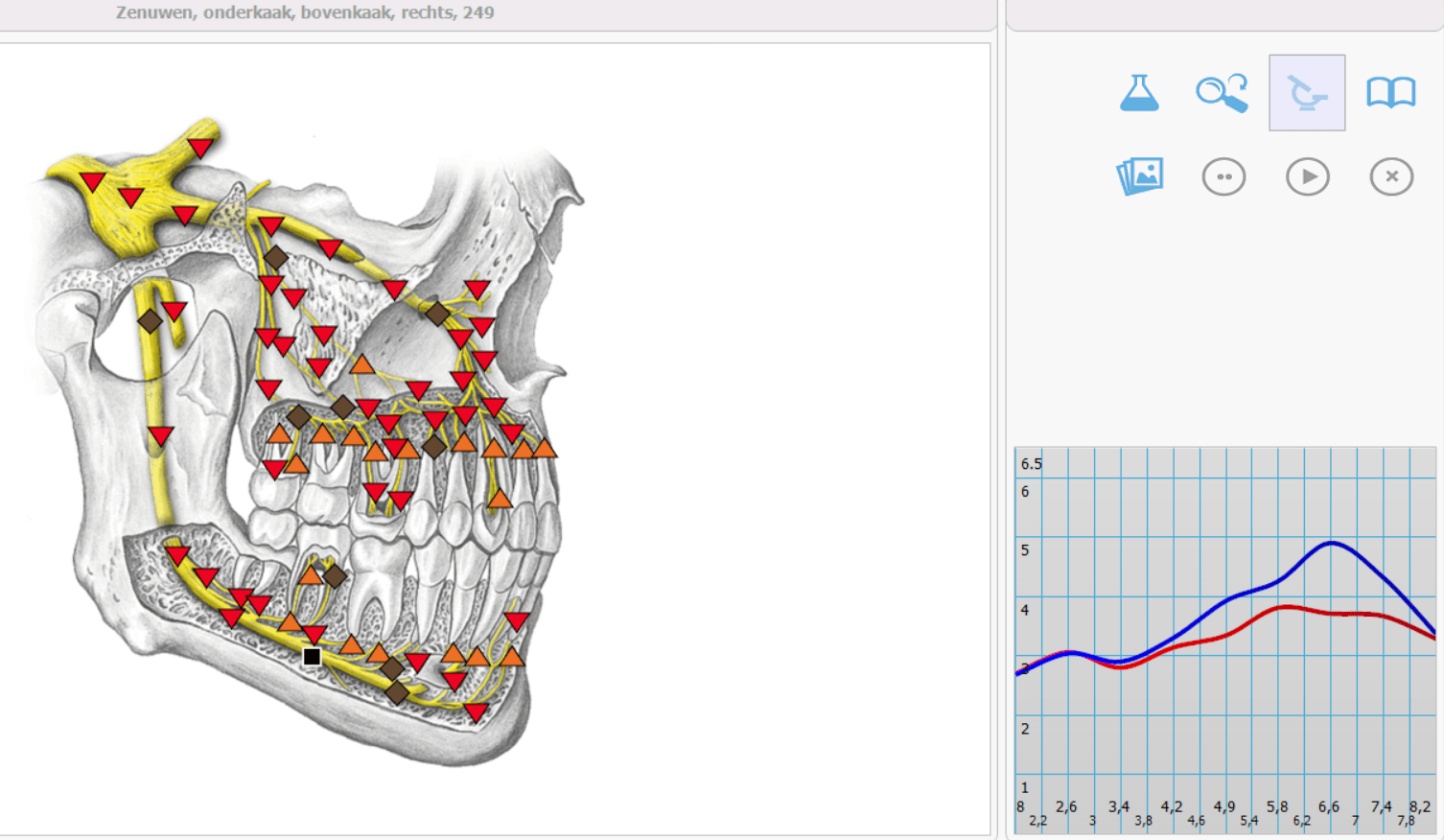Click the '6,6' value on graph's bottom axis
The width and height of the screenshot is (1444, 840).
[1328, 806]
